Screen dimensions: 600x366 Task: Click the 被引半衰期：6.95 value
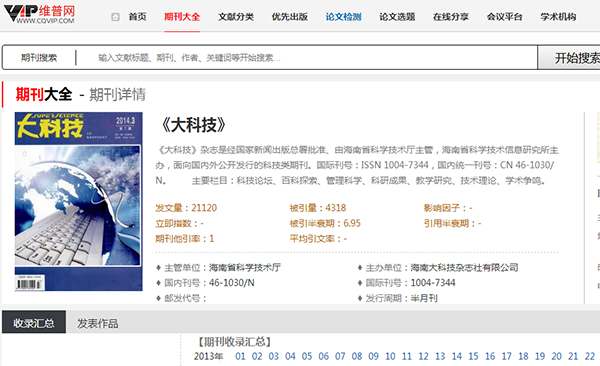(325, 223)
